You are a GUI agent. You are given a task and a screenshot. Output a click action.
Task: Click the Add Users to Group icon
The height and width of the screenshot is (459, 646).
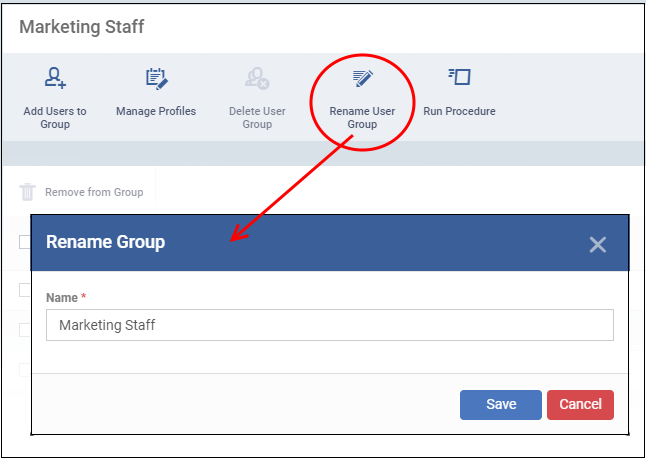[x=55, y=78]
